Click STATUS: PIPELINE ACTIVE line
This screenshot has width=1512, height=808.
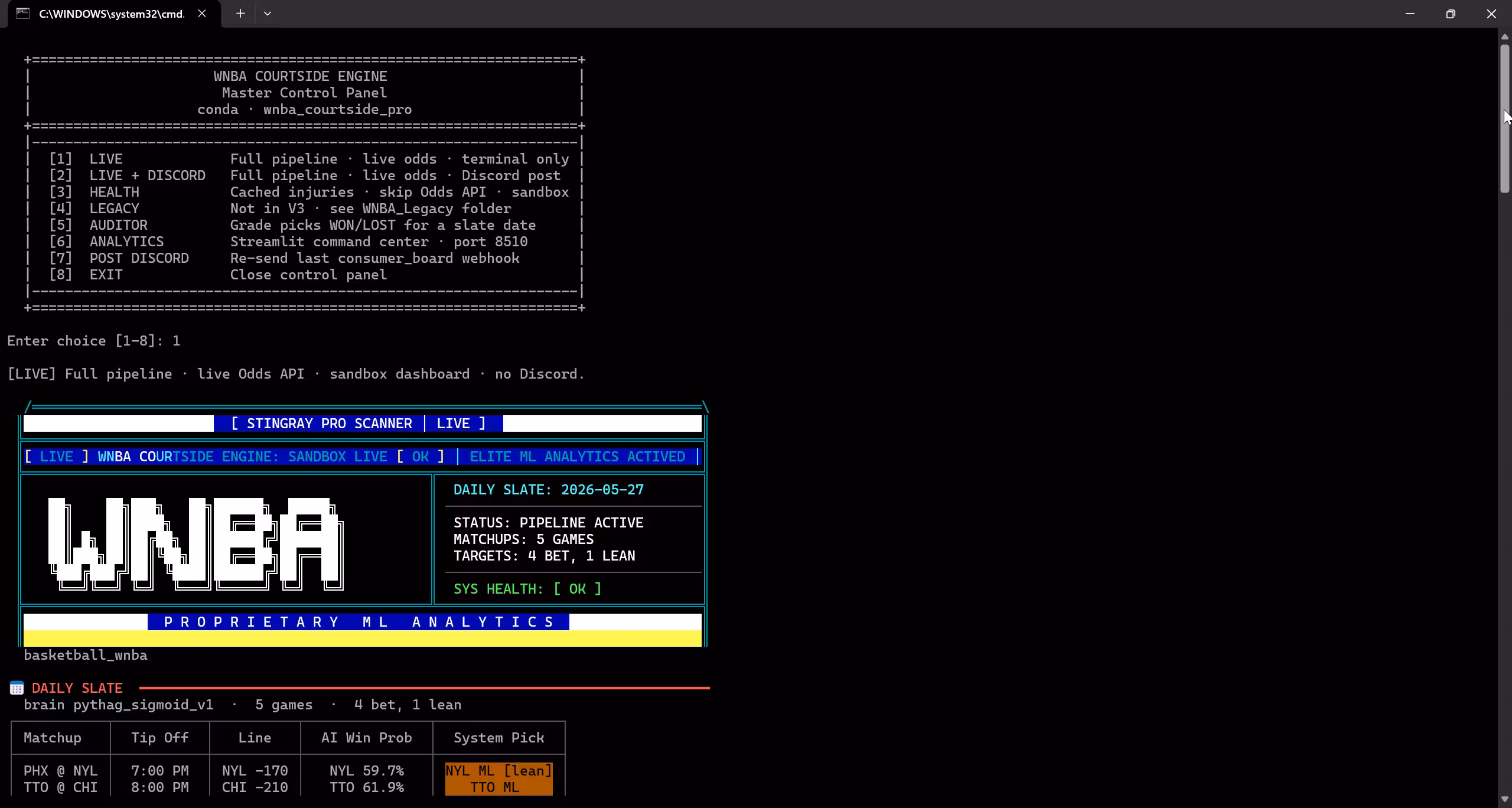tap(549, 523)
